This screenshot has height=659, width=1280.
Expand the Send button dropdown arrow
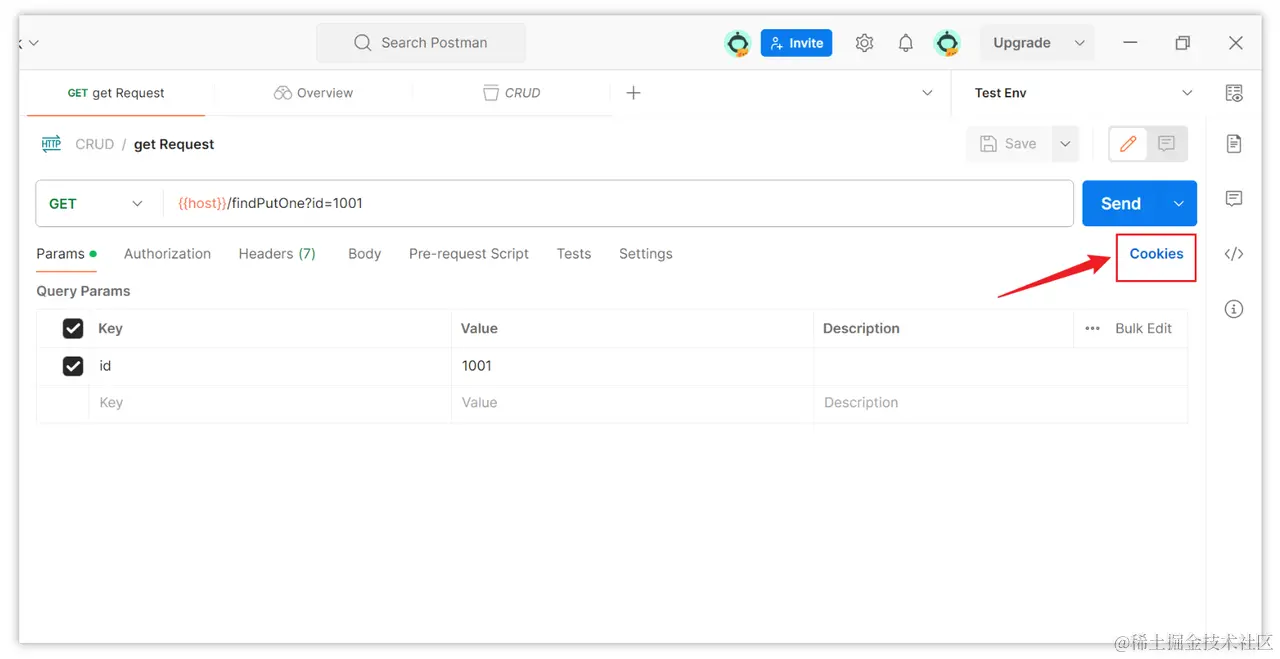(1178, 204)
